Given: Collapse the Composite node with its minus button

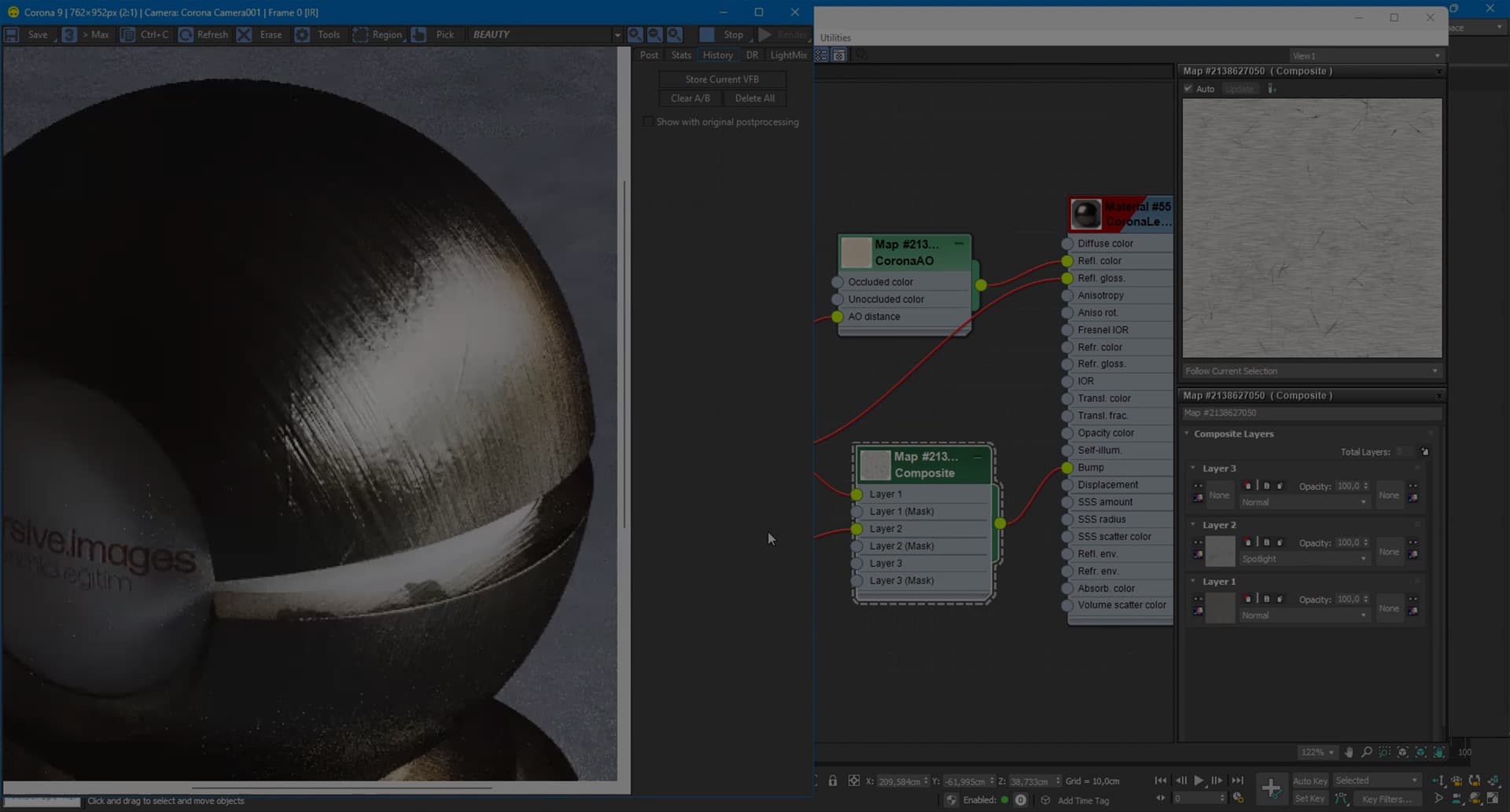Looking at the screenshot, I should click(x=978, y=456).
